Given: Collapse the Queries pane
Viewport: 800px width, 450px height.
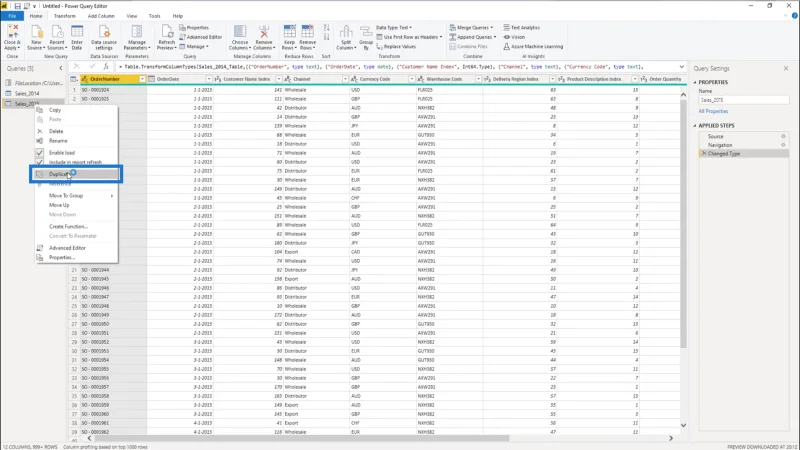Looking at the screenshot, I should [x=61, y=68].
